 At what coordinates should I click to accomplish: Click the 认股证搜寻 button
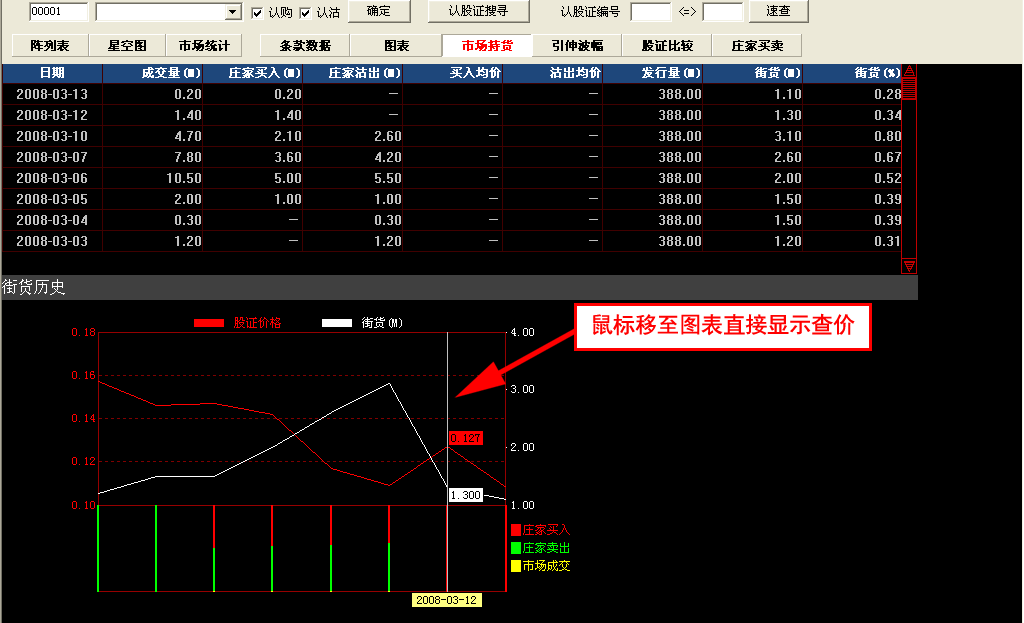point(477,11)
